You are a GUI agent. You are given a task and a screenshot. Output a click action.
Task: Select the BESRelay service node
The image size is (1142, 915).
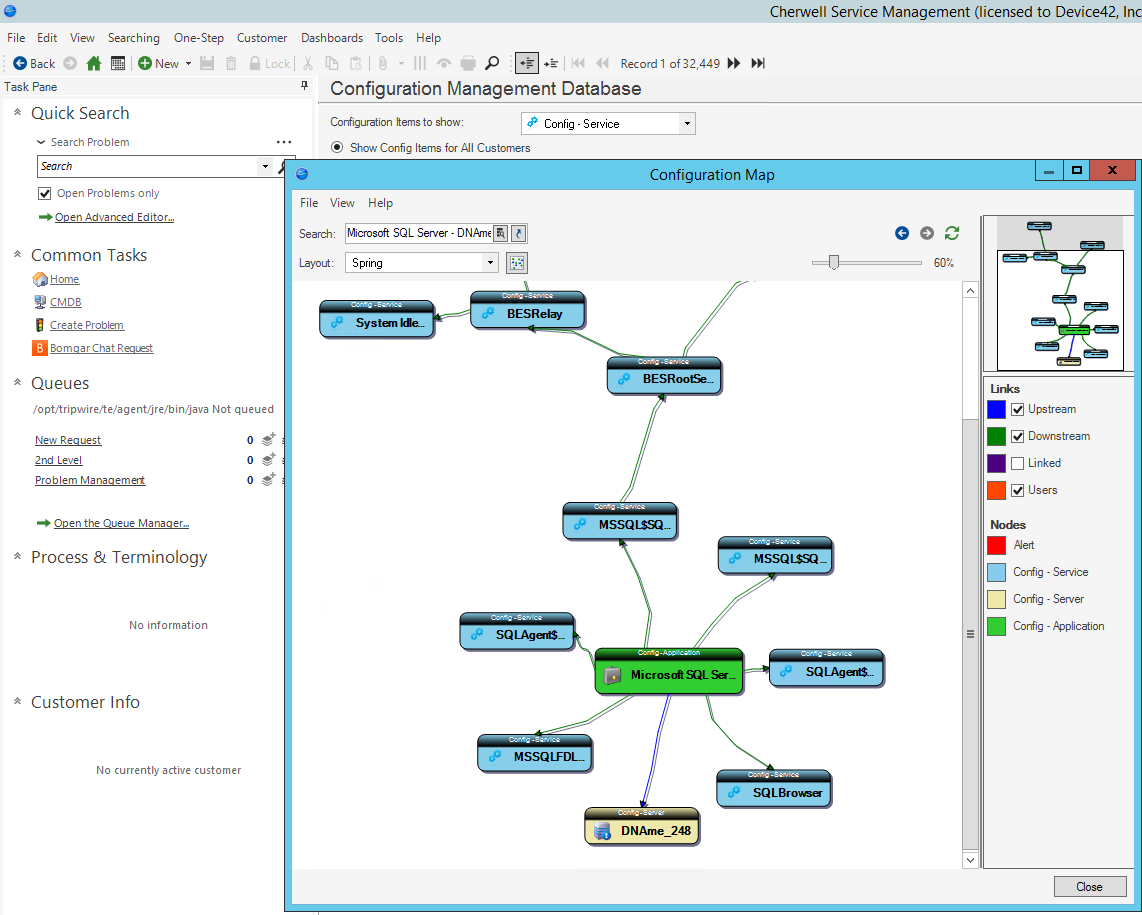tap(528, 311)
